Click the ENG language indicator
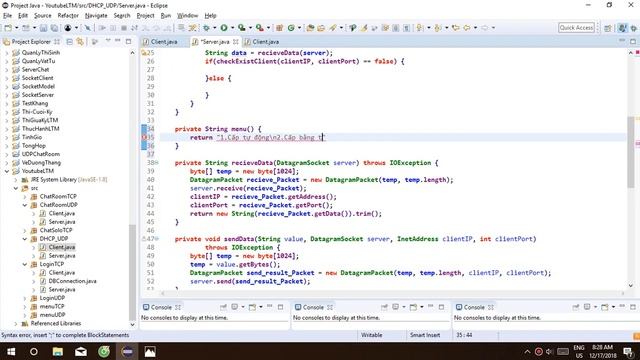The height and width of the screenshot is (360, 640). [x=579, y=347]
